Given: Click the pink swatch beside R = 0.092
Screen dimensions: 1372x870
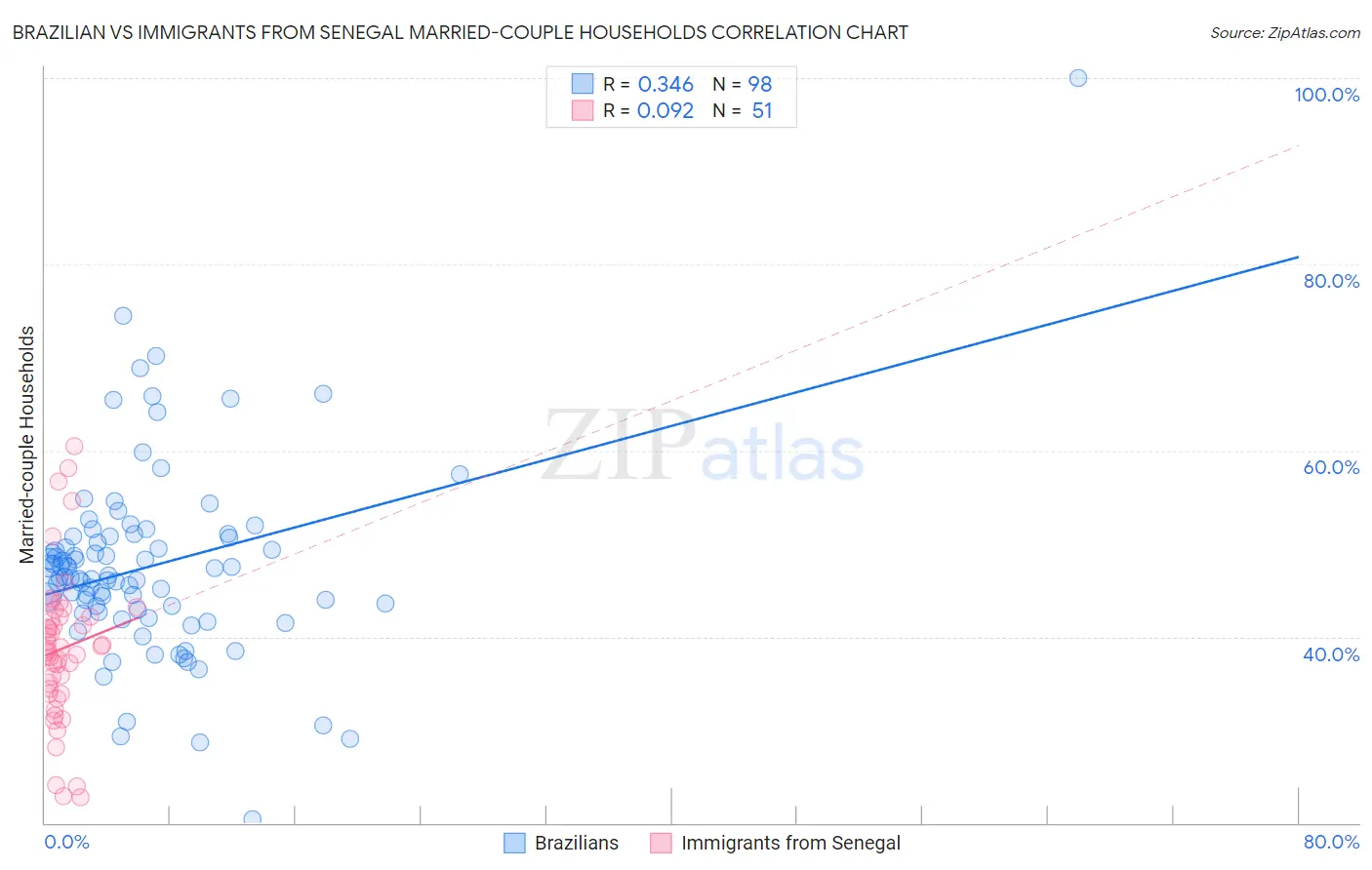Looking at the screenshot, I should click(583, 110).
